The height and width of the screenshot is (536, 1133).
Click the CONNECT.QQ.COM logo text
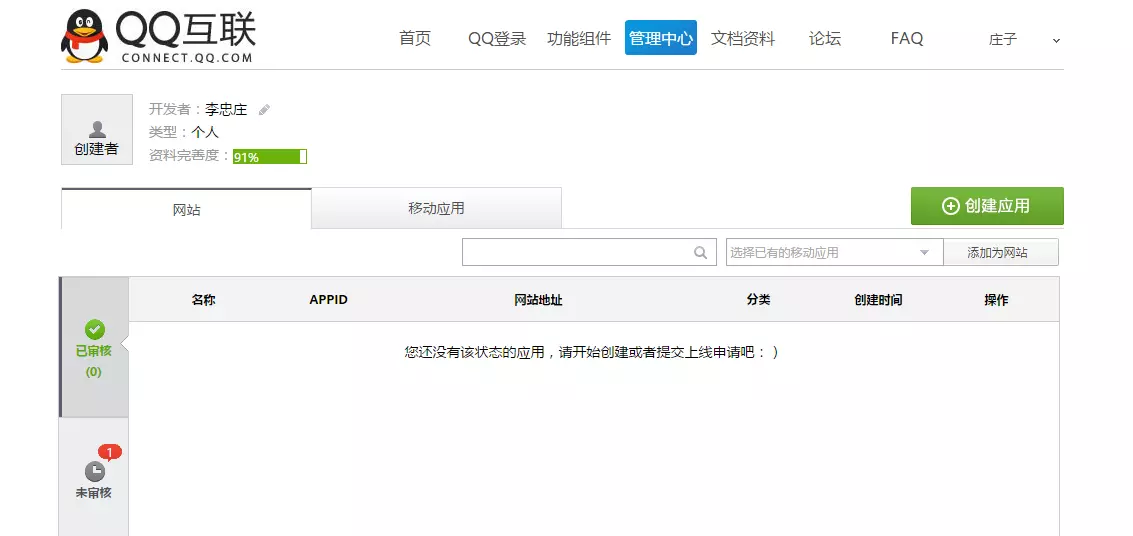tap(187, 58)
